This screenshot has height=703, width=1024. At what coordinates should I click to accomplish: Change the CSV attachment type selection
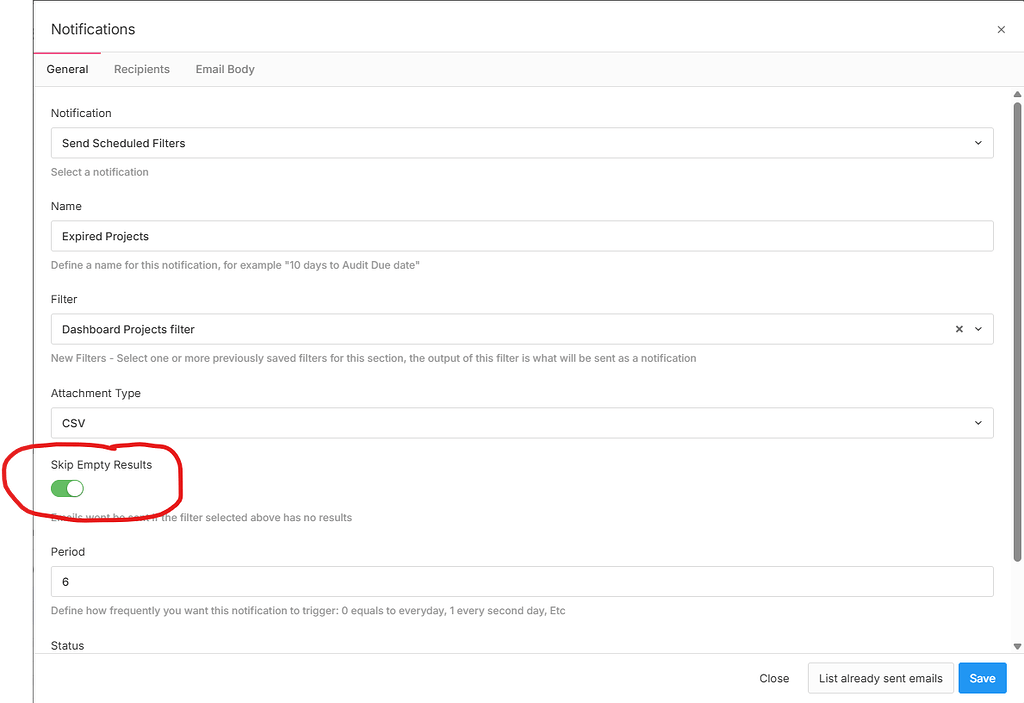tap(522, 422)
